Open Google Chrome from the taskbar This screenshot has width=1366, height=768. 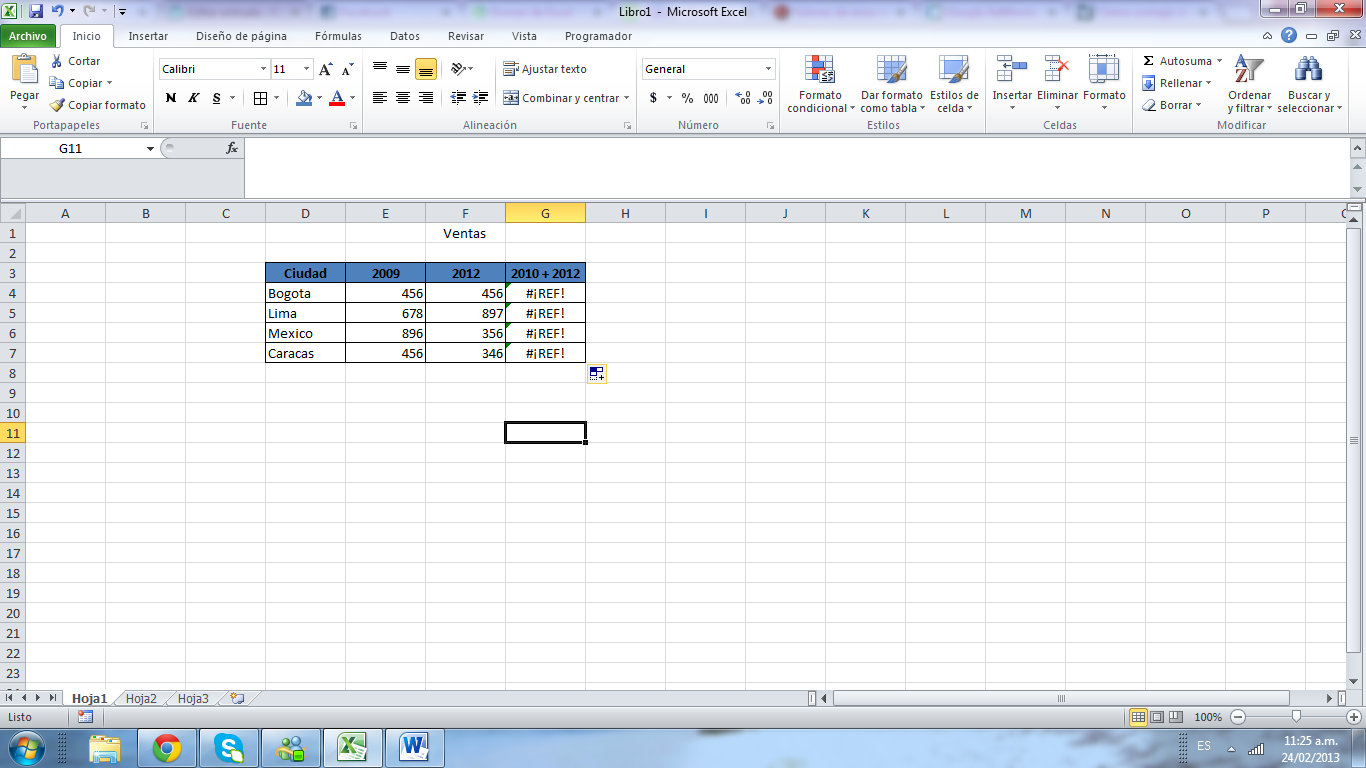pyautogui.click(x=166, y=747)
